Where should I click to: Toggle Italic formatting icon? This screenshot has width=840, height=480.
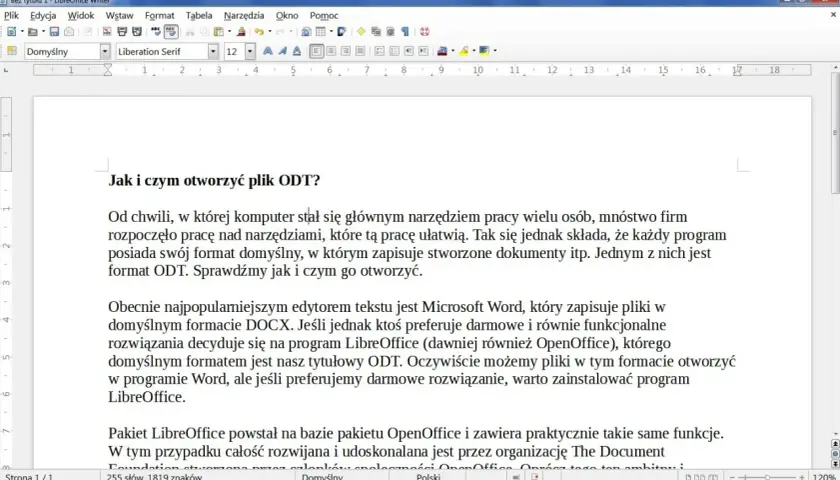click(282, 51)
